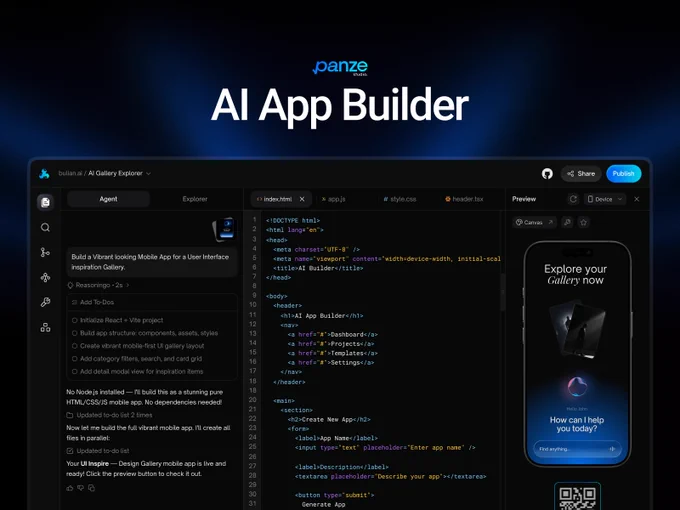Click the QR code below phone preview
This screenshot has width=680, height=510.
tap(577, 497)
